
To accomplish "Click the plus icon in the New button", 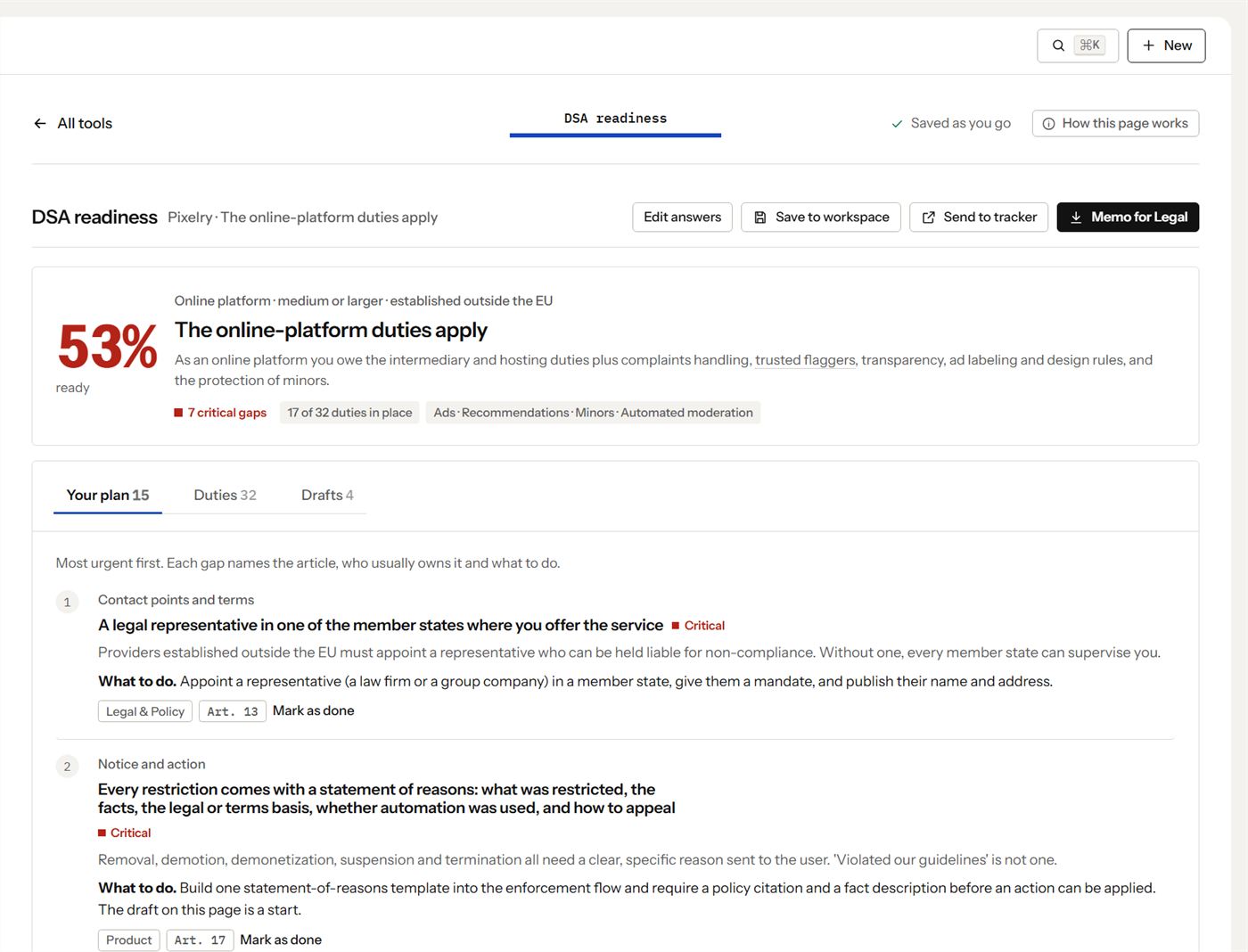I will click(x=1149, y=45).
